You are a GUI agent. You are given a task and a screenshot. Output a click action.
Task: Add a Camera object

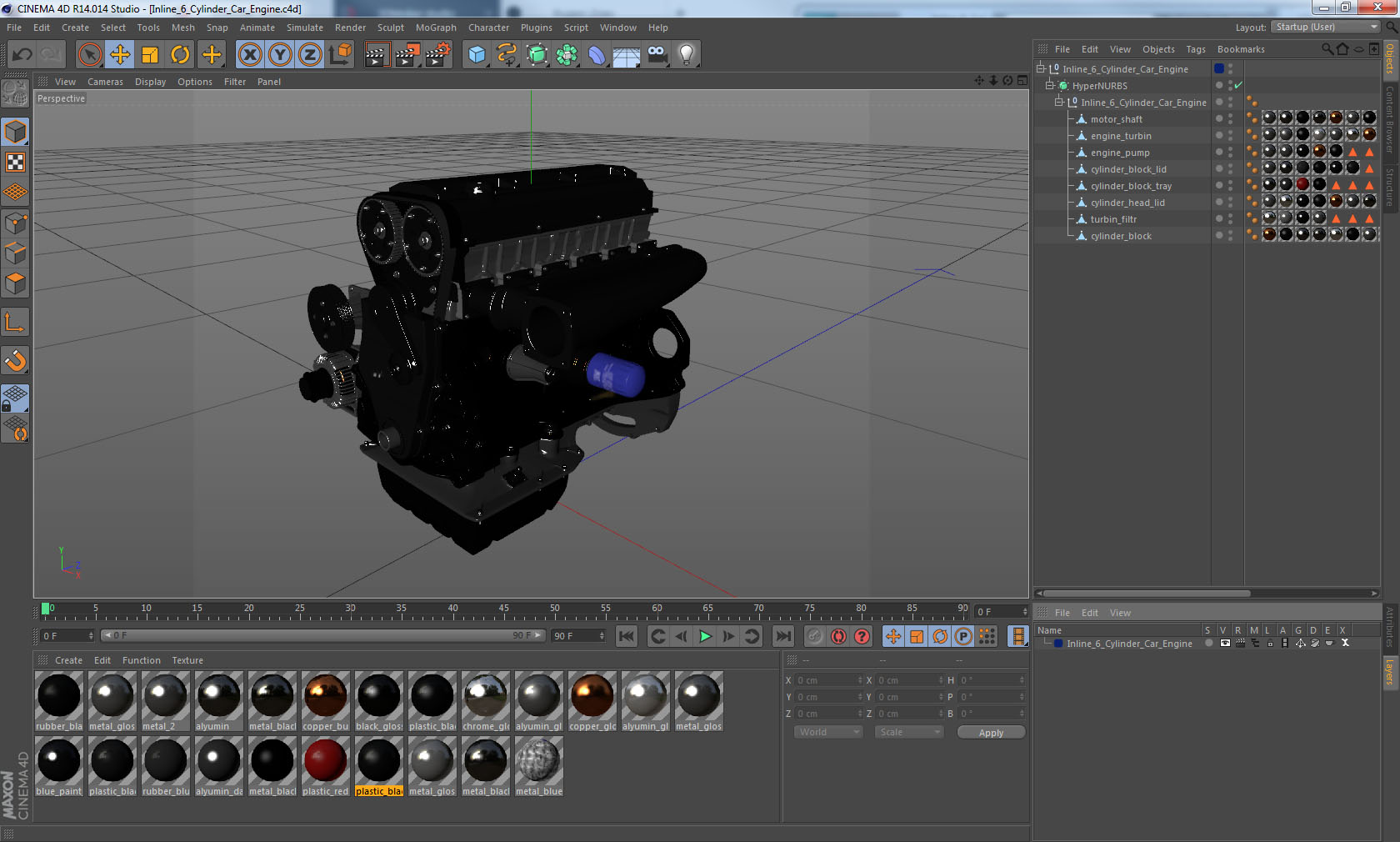[657, 55]
